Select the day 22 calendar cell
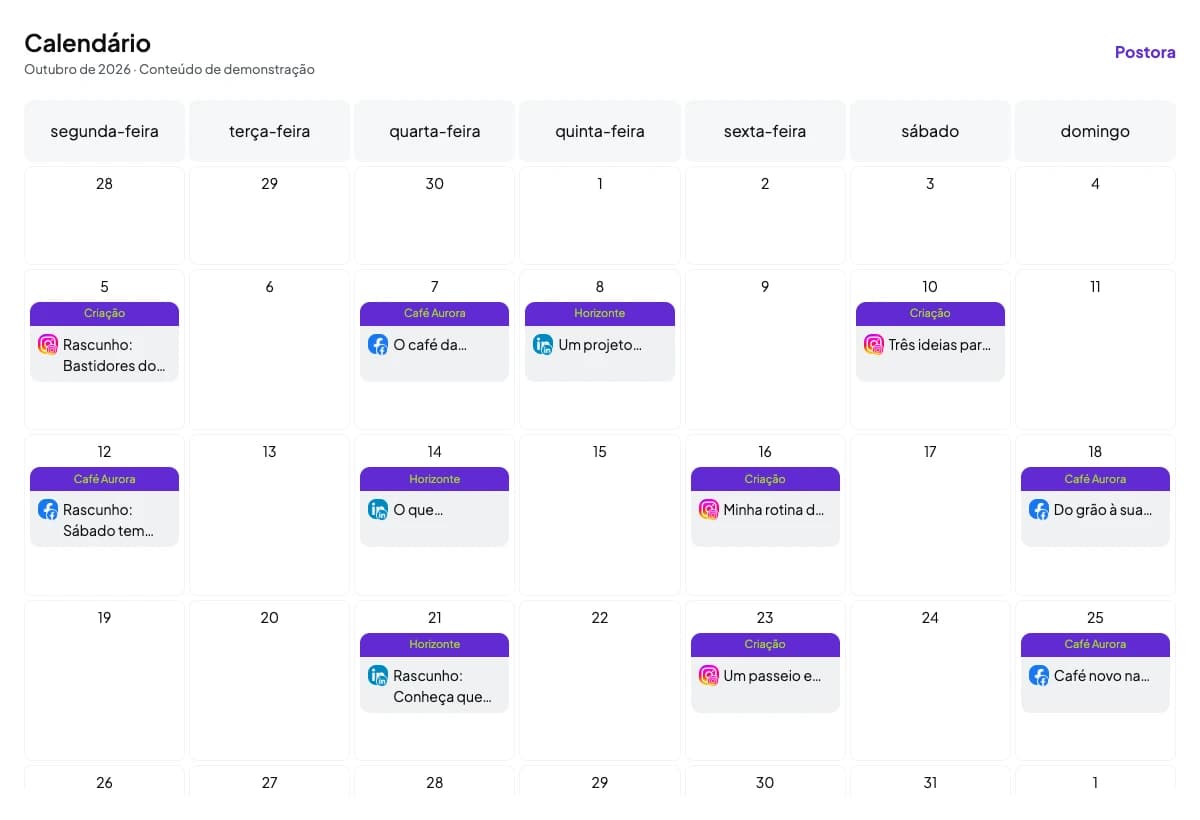Viewport: 1200px width, 820px height. (600, 680)
